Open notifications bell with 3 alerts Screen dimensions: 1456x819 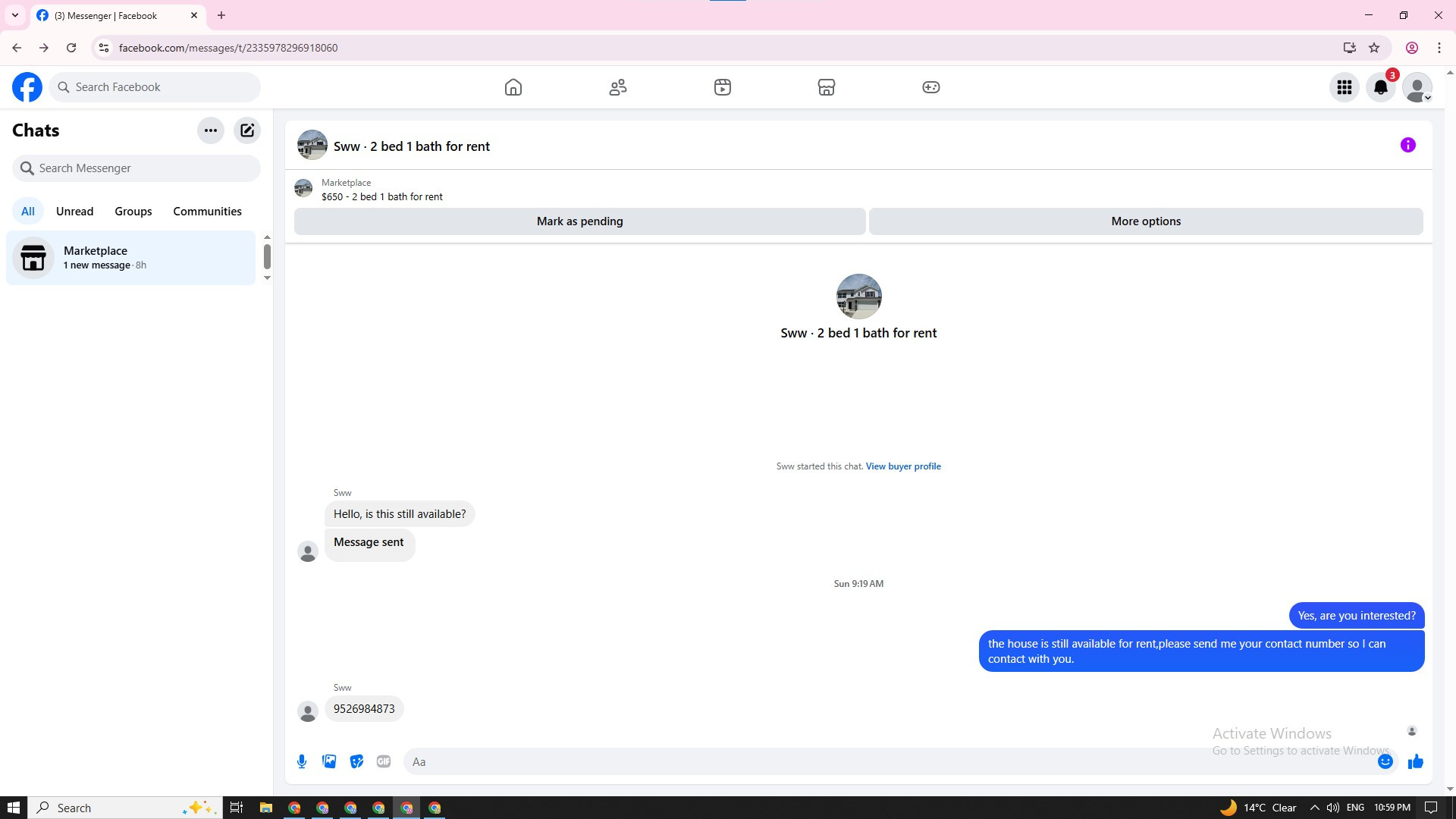[x=1381, y=87]
